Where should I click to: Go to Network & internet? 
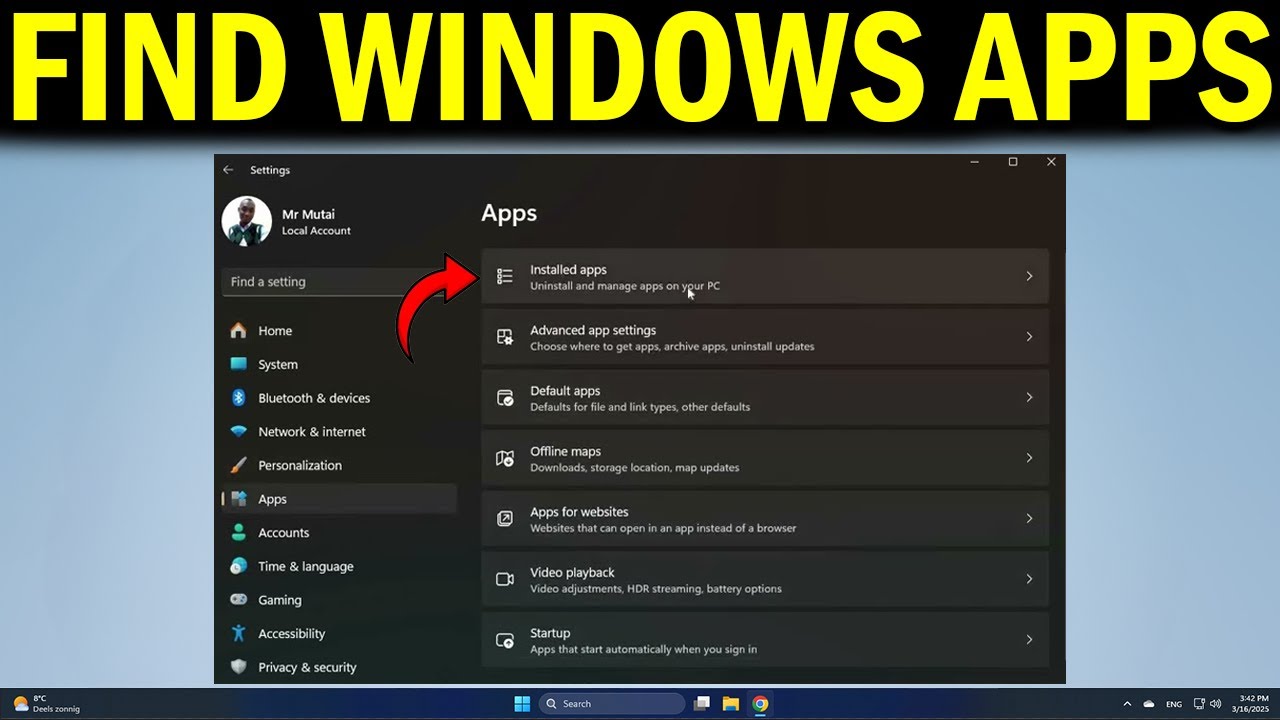click(x=339, y=432)
